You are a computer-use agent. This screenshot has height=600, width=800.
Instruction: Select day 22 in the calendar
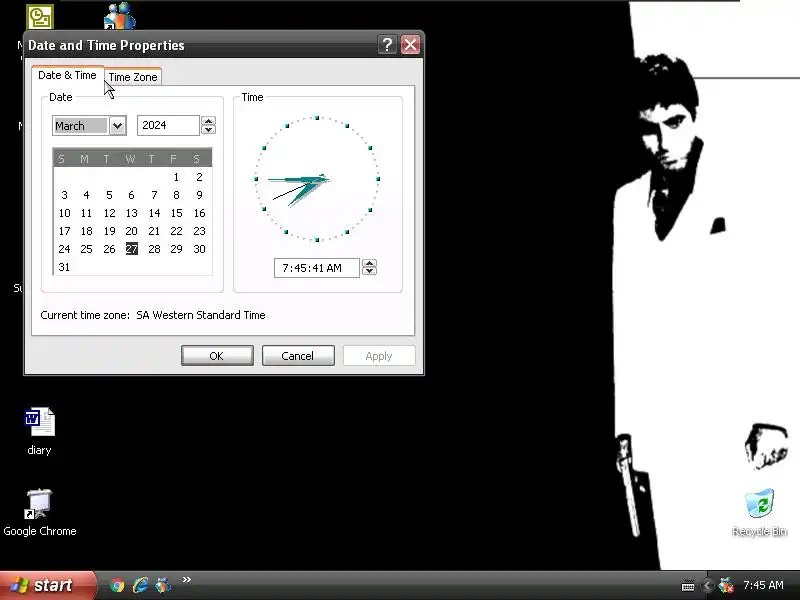[177, 231]
